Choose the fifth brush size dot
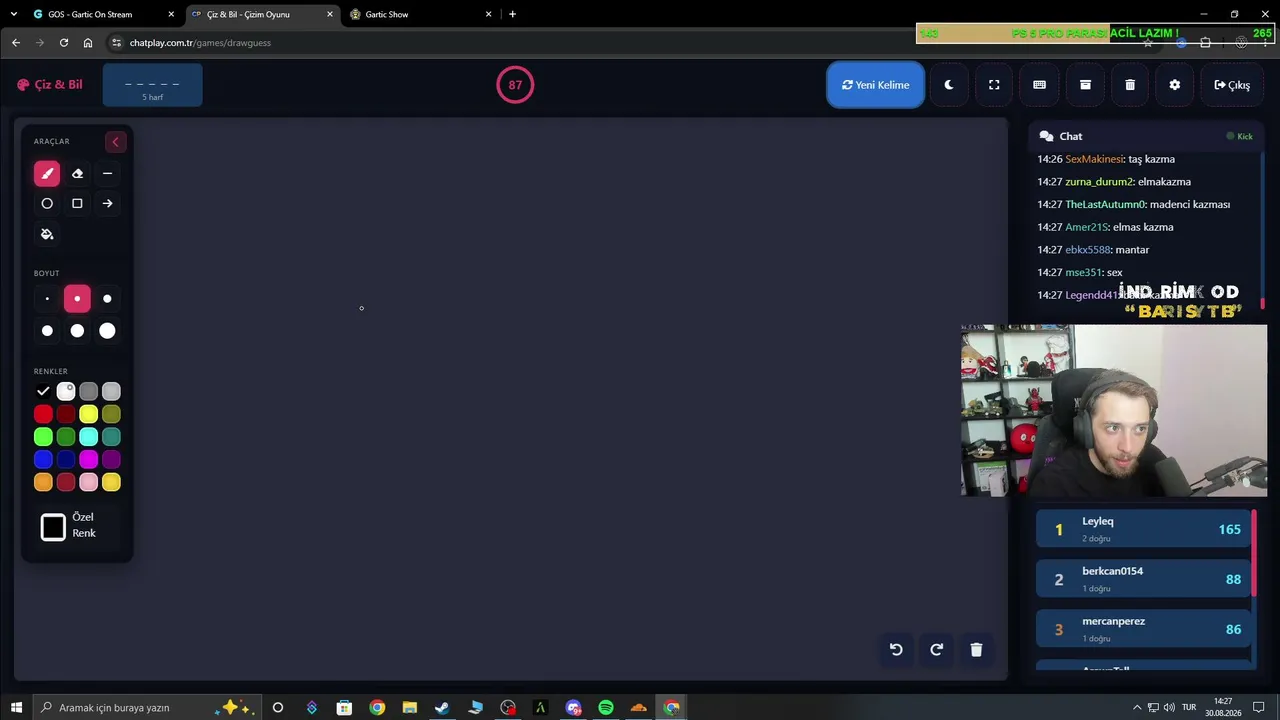Image resolution: width=1280 pixels, height=720 pixels. pyautogui.click(x=77, y=330)
